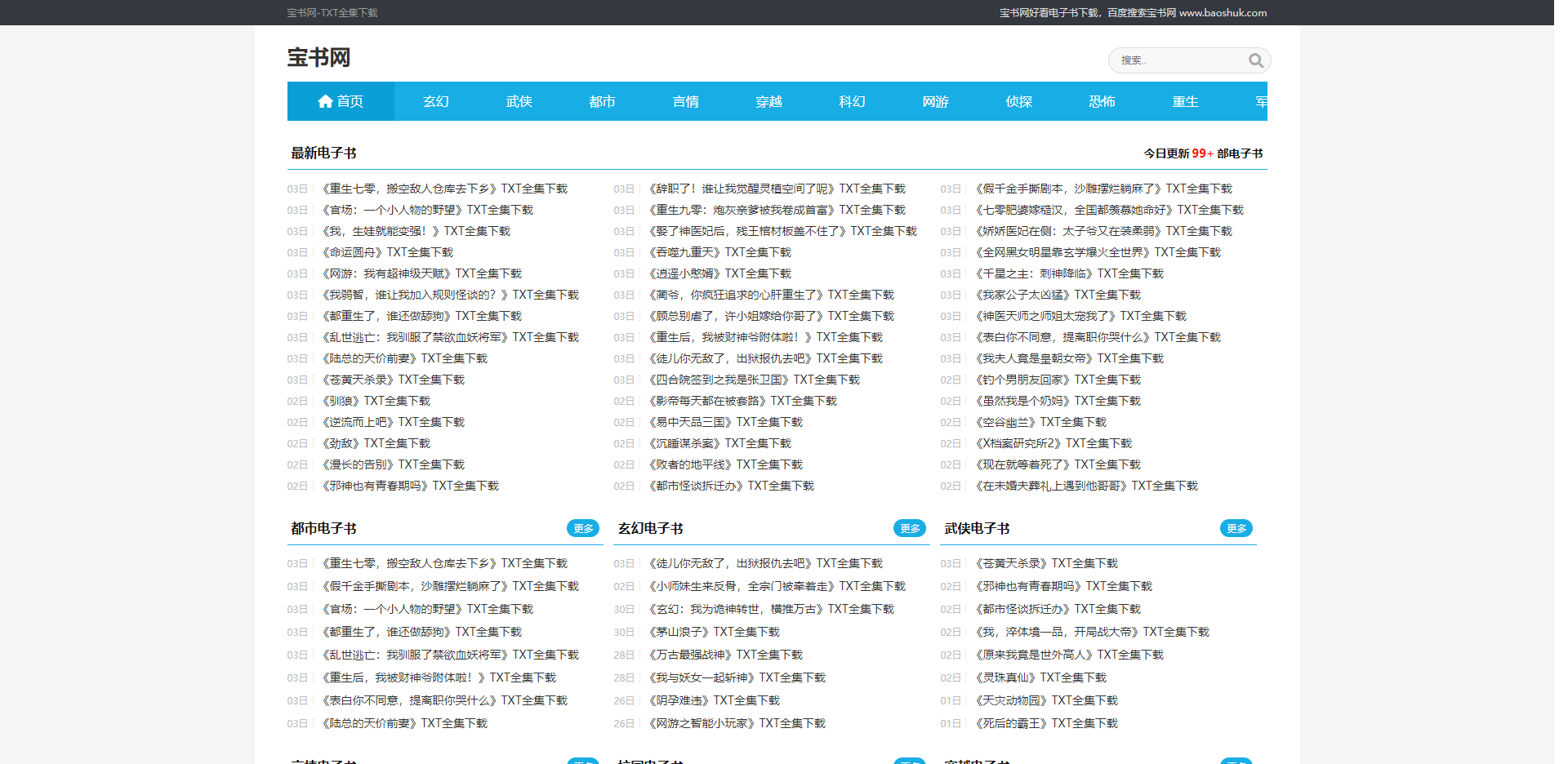
Task: Open the 穿越 category tab
Action: coord(769,101)
